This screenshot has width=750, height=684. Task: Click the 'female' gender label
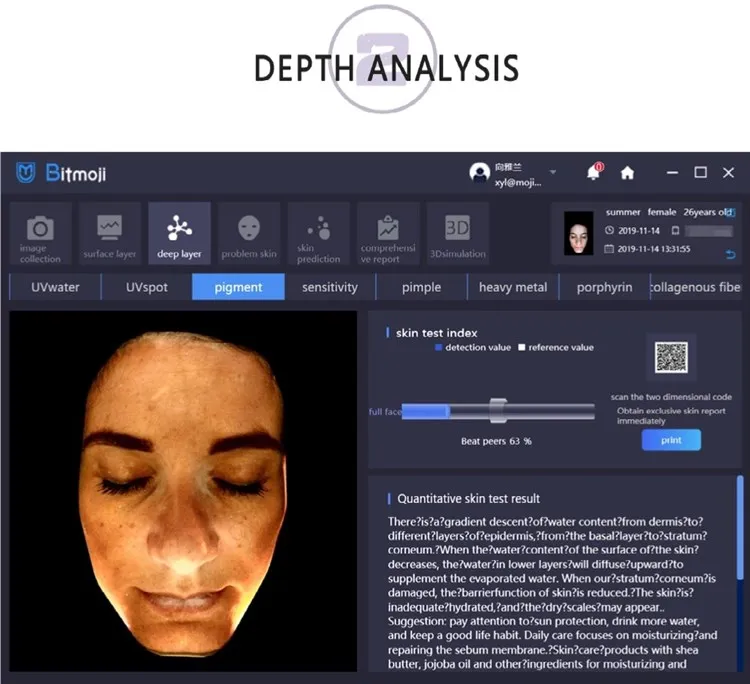662,212
